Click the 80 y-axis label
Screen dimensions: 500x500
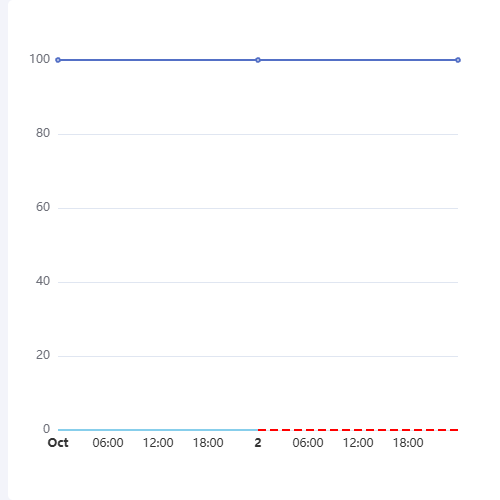pos(43,133)
